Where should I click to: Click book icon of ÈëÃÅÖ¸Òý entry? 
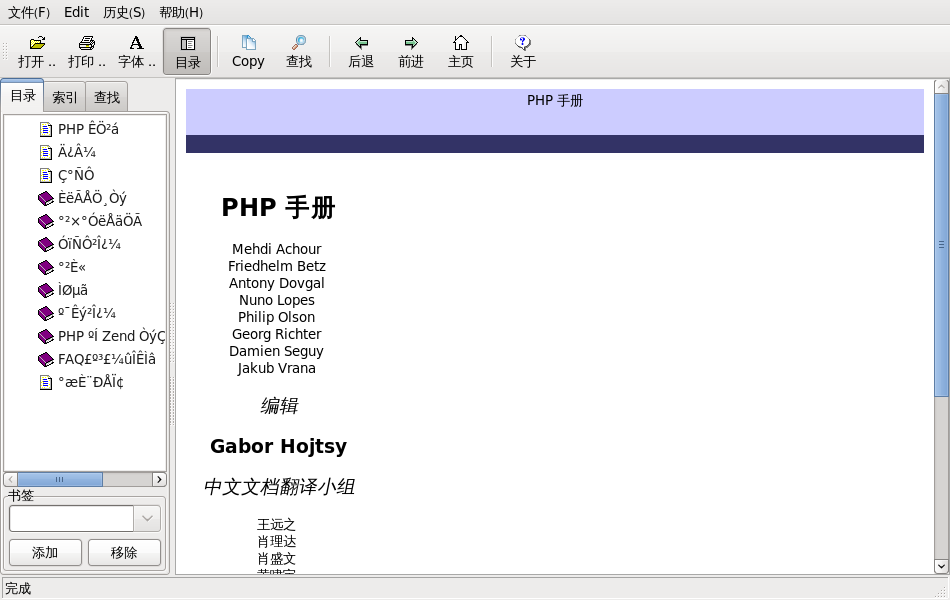[45, 198]
